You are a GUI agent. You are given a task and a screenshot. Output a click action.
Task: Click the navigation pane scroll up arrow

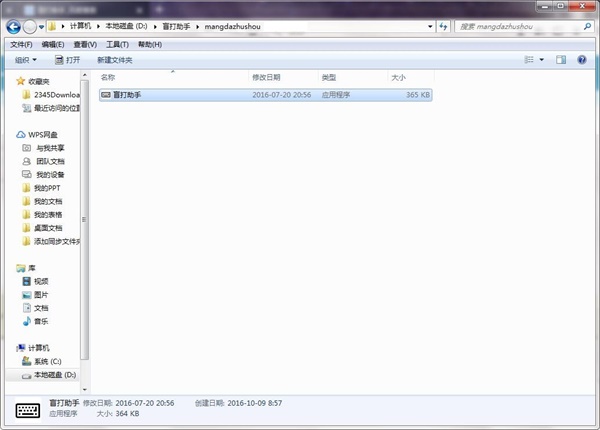point(85,75)
